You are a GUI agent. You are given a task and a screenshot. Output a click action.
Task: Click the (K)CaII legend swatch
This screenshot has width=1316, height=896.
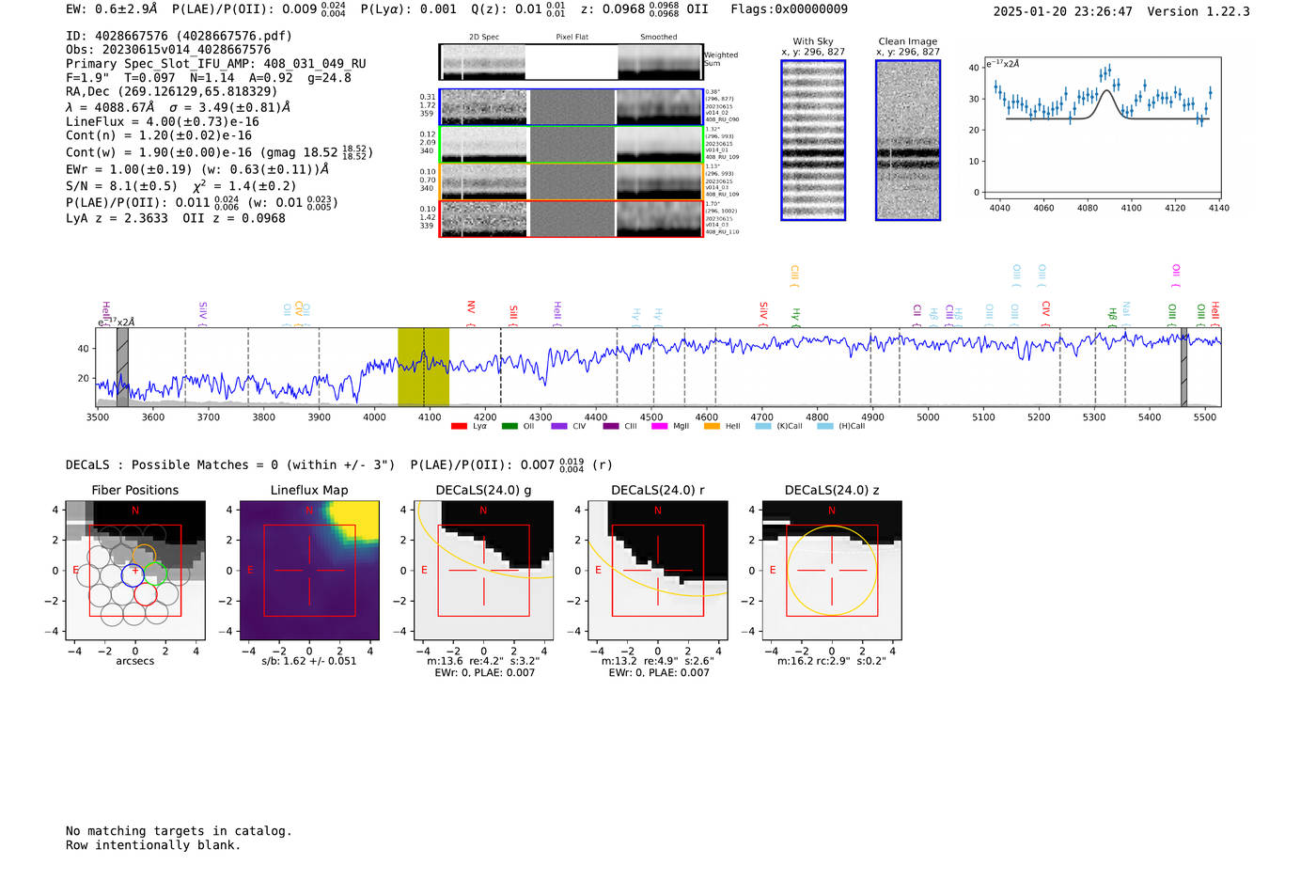[763, 426]
